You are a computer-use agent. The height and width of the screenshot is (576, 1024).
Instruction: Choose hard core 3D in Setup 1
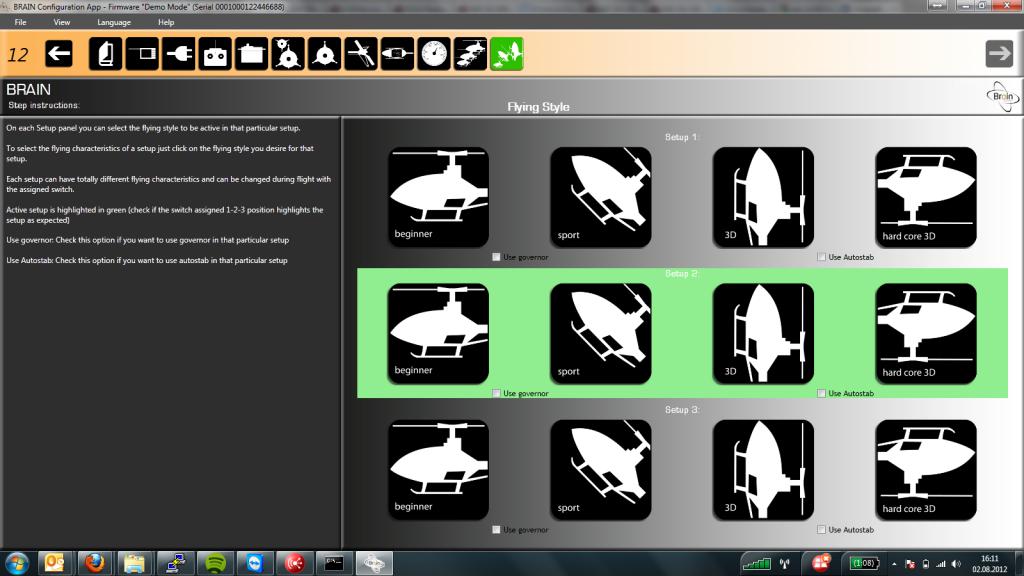(x=925, y=197)
